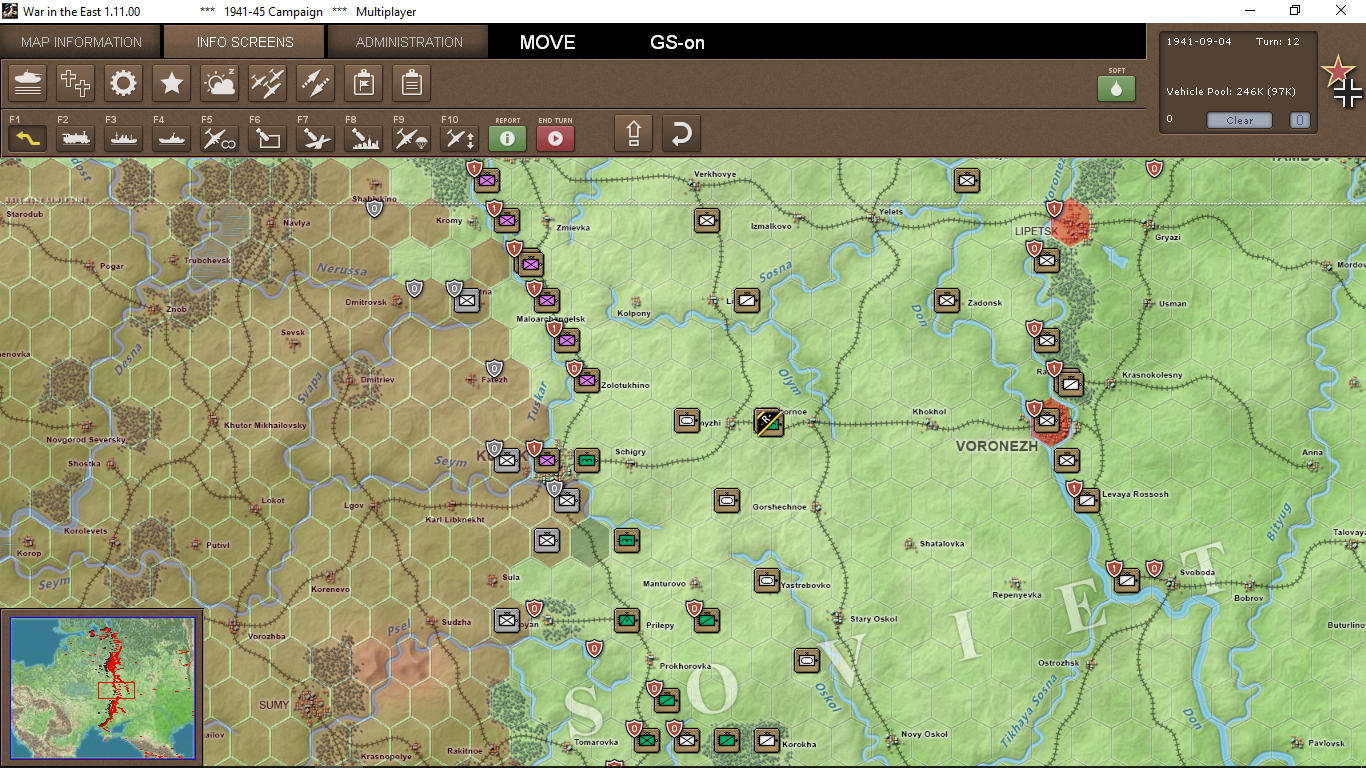Open the production gear icon screen

(x=123, y=83)
